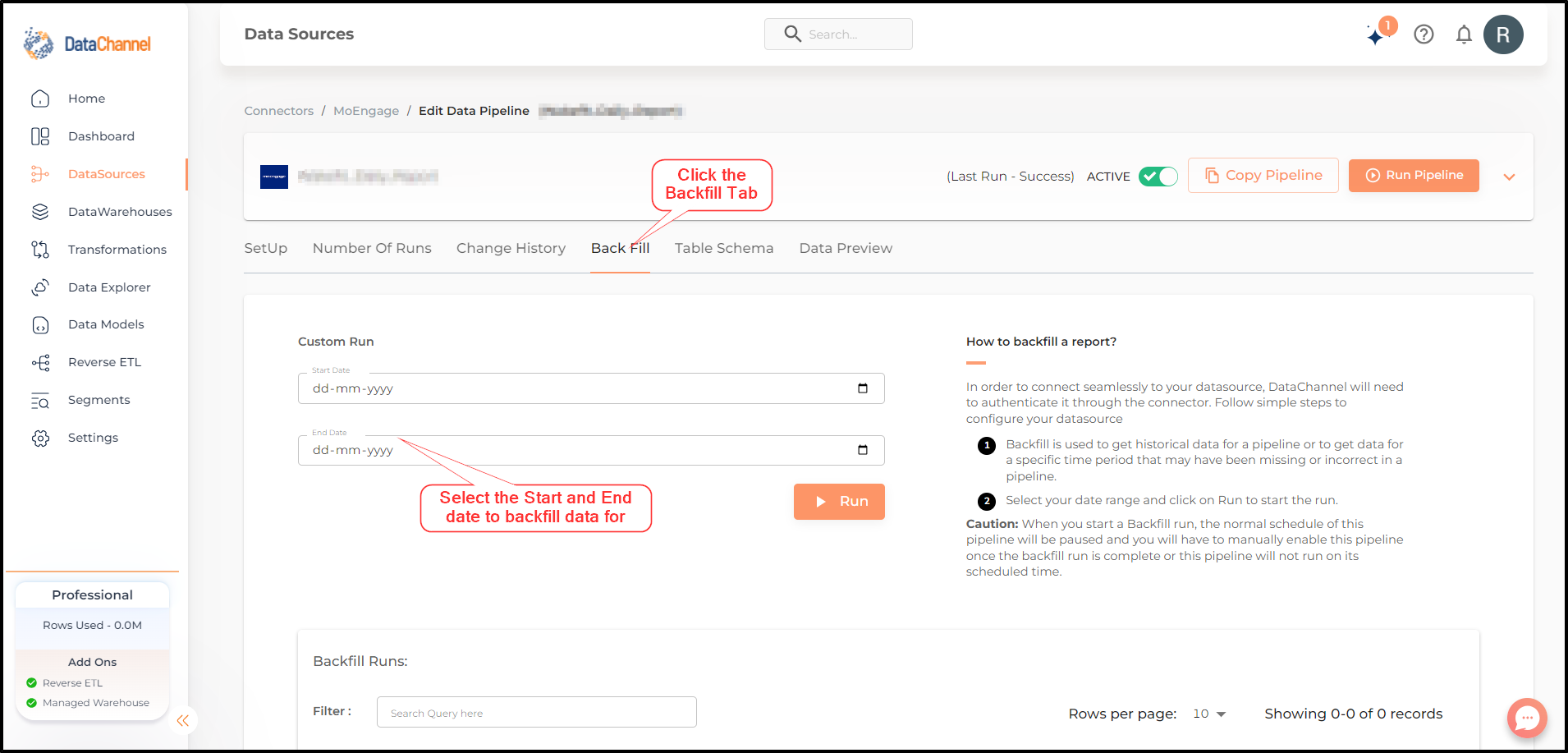Click the Run Pipeline button
Viewport: 1568px width, 753px height.
[1414, 176]
